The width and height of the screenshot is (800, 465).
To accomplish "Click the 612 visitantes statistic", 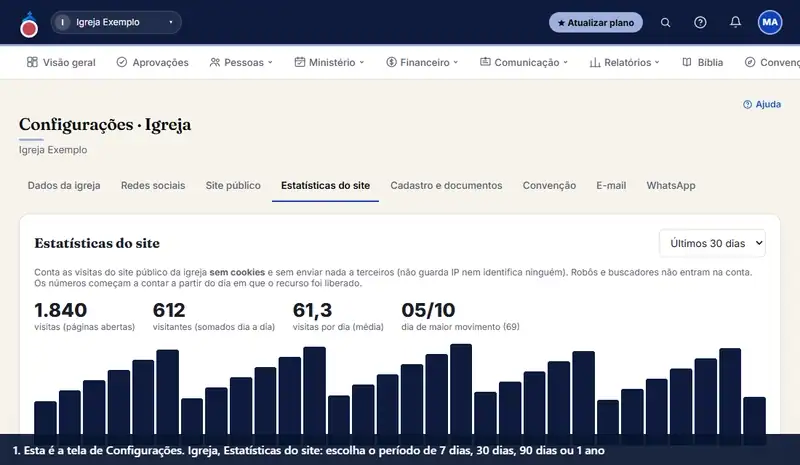I will tap(169, 310).
